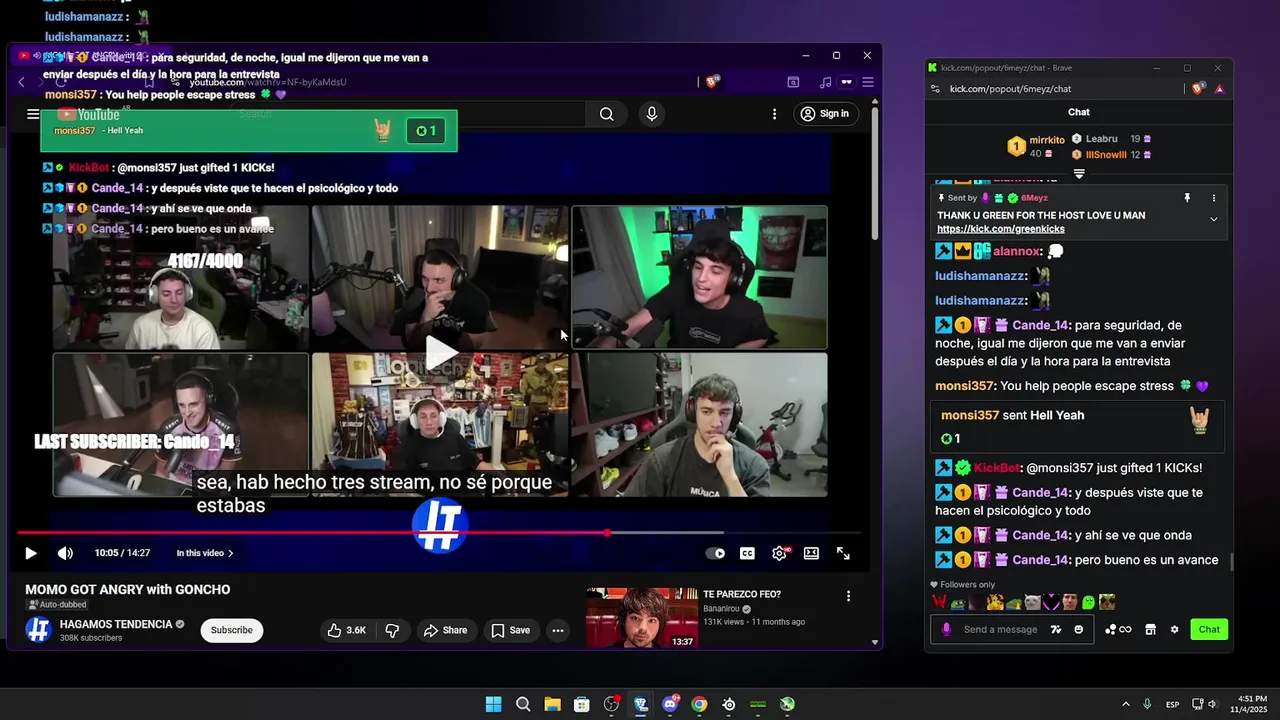Open the Kick gifts shop storefront icon
Viewport: 1280px width, 720px height.
[1150, 629]
